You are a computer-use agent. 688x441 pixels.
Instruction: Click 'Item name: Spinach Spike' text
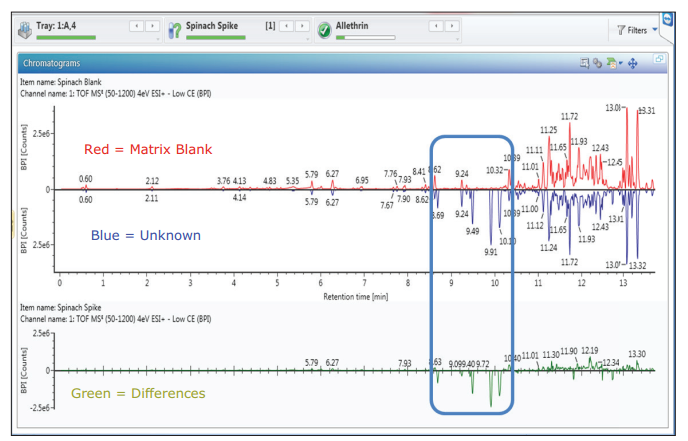(x=61, y=308)
